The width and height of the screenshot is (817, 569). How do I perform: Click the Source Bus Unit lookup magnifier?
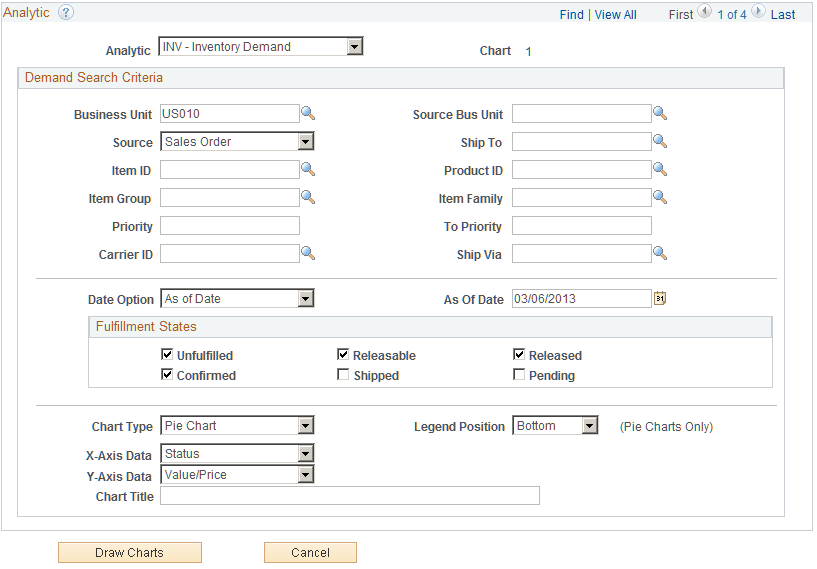coord(660,113)
